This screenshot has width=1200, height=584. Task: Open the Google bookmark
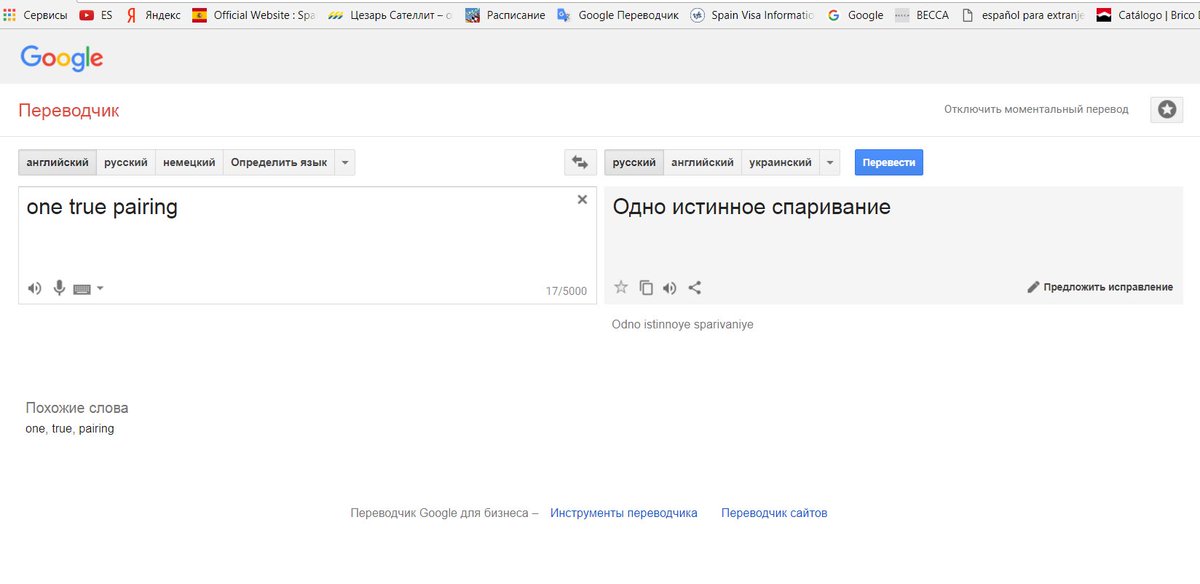[x=855, y=15]
